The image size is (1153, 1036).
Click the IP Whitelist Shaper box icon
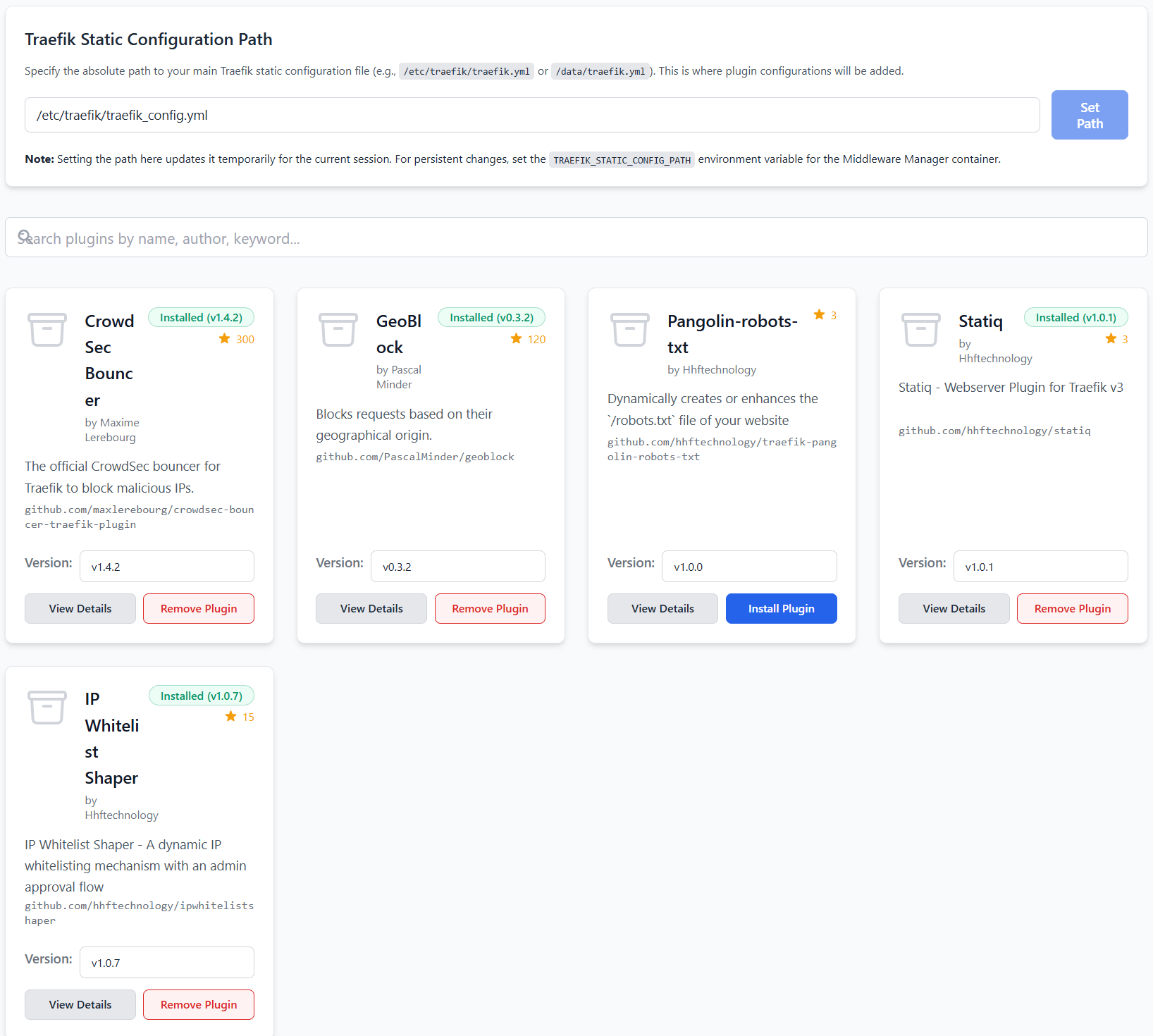tap(47, 708)
